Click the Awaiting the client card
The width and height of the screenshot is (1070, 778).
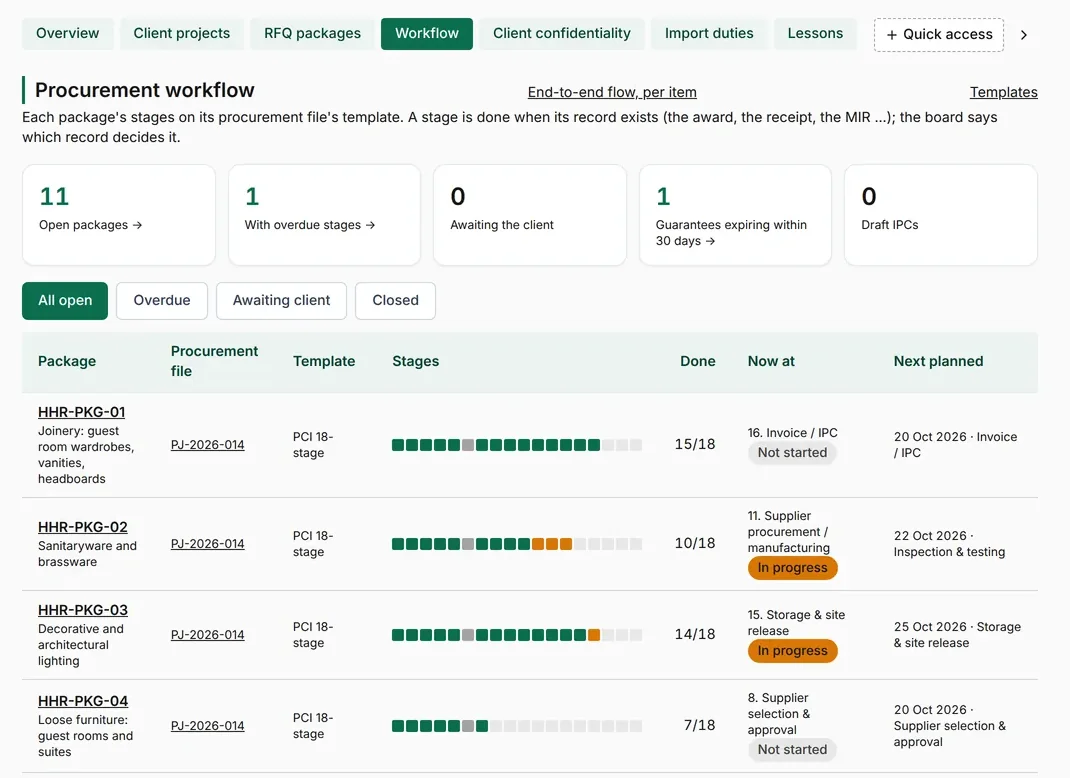pyautogui.click(x=530, y=215)
